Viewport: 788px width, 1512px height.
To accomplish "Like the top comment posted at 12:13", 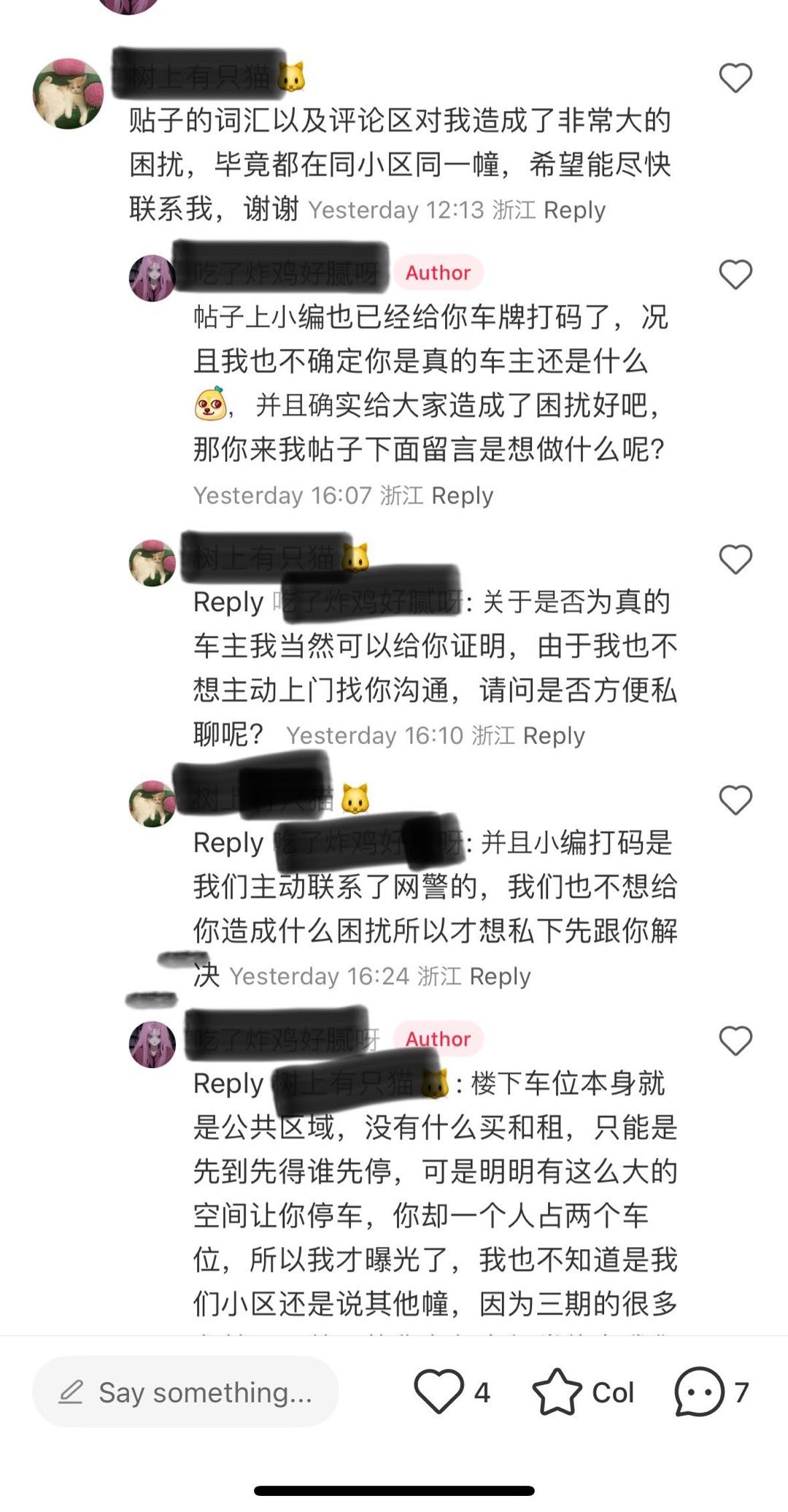I will tap(735, 78).
